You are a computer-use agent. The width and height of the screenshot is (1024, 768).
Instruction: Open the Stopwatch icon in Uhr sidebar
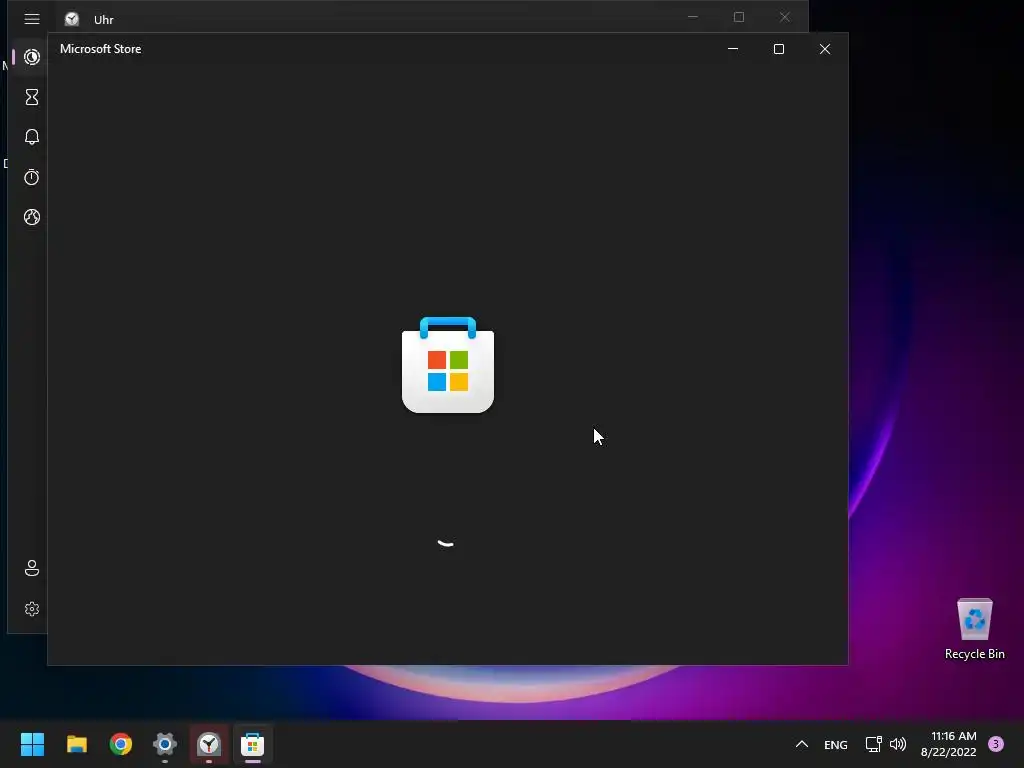coord(32,177)
